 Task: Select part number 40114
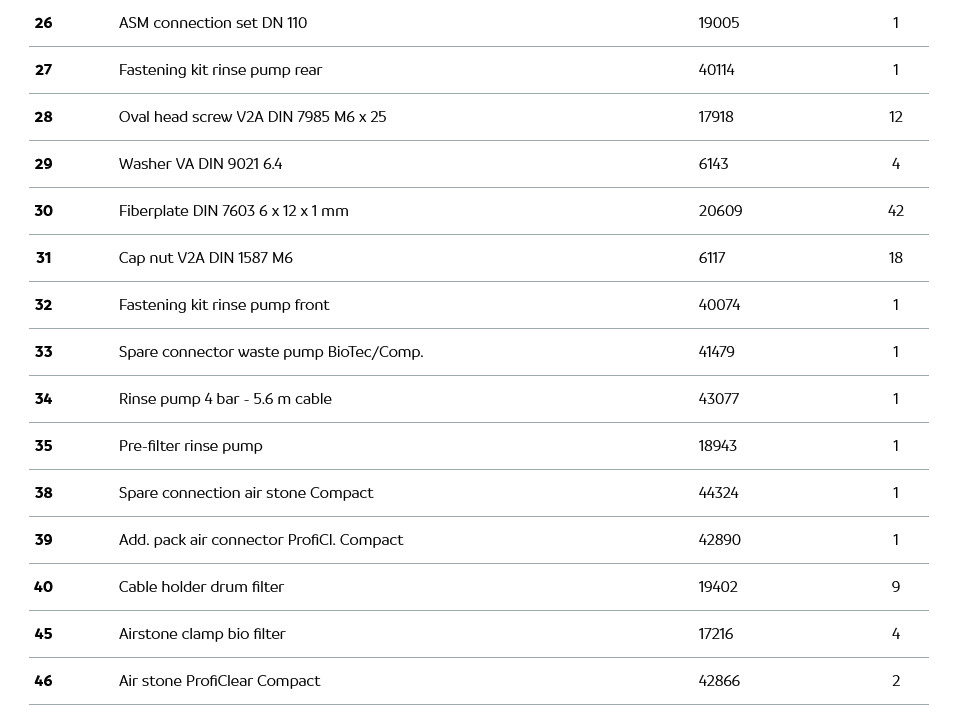tap(716, 70)
